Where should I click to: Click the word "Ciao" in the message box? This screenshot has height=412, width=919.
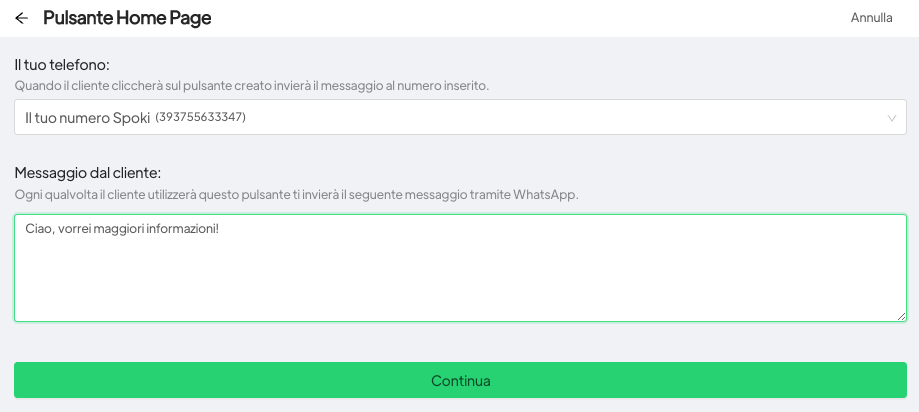38,231
